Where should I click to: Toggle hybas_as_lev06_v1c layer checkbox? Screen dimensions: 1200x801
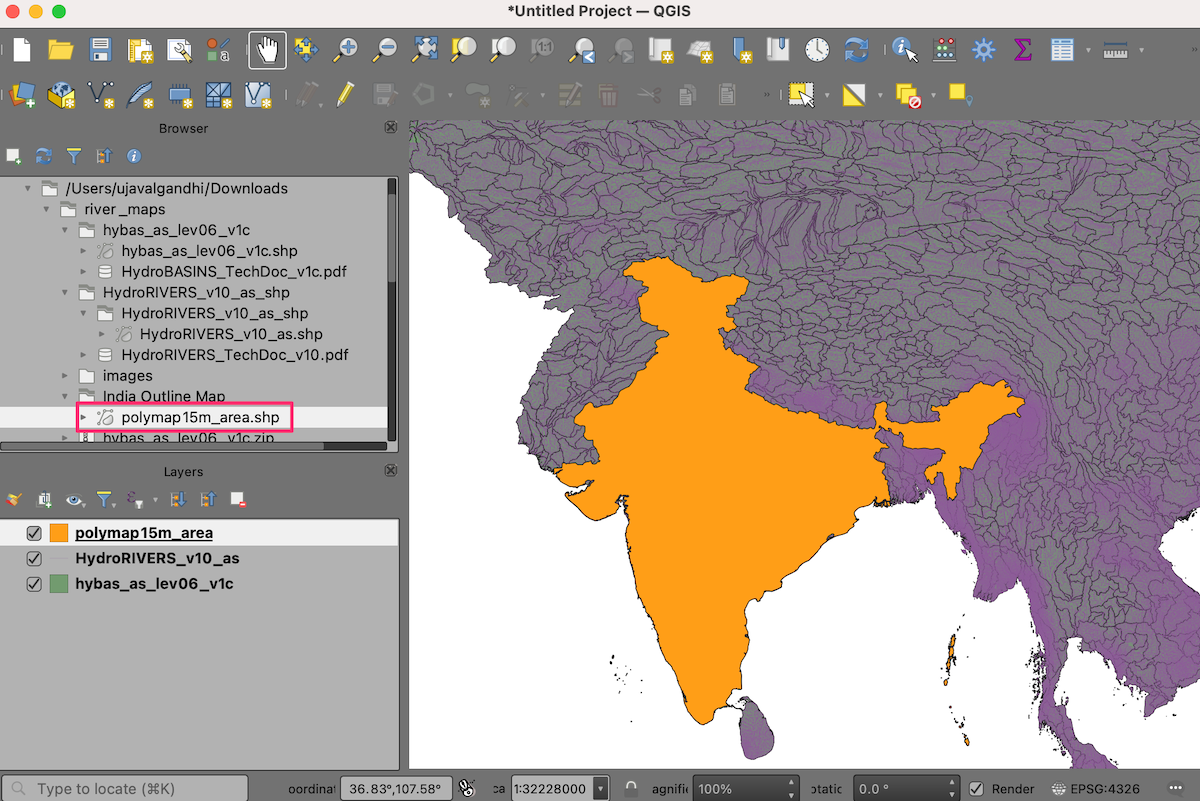click(34, 584)
